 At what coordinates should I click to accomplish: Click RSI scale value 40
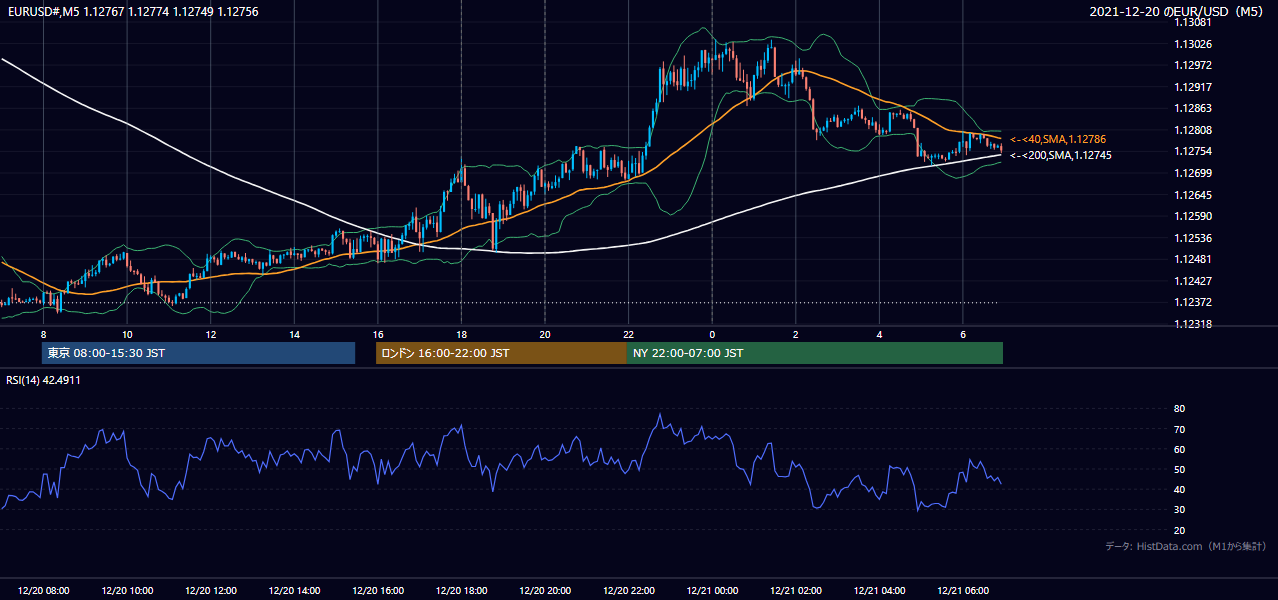click(x=1180, y=489)
